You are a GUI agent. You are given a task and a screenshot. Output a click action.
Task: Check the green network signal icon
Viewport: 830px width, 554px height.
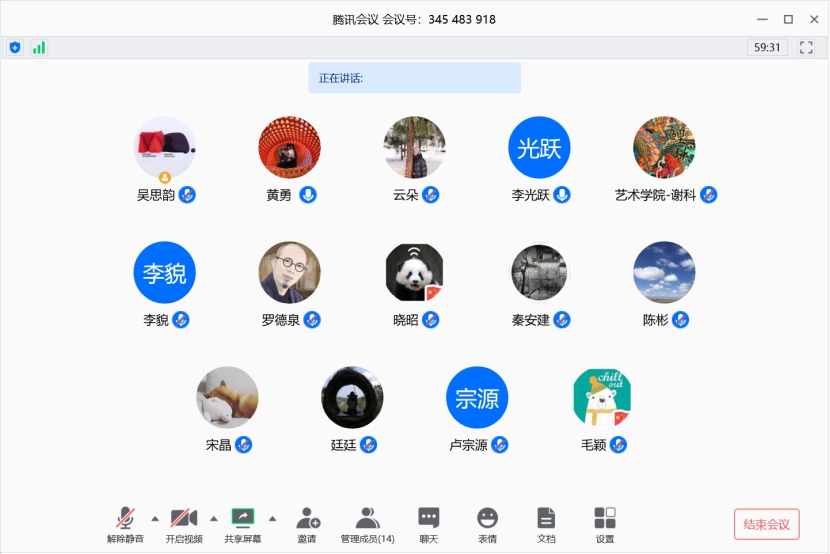(39, 48)
